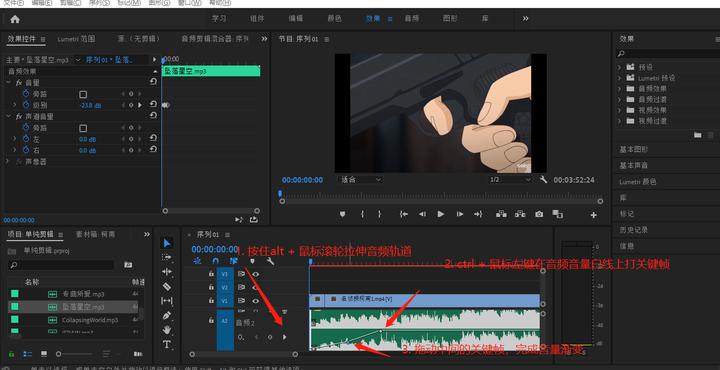This screenshot has height=370, width=720.
Task: Toggle stopwatch animation for 级别
Action: pos(26,105)
